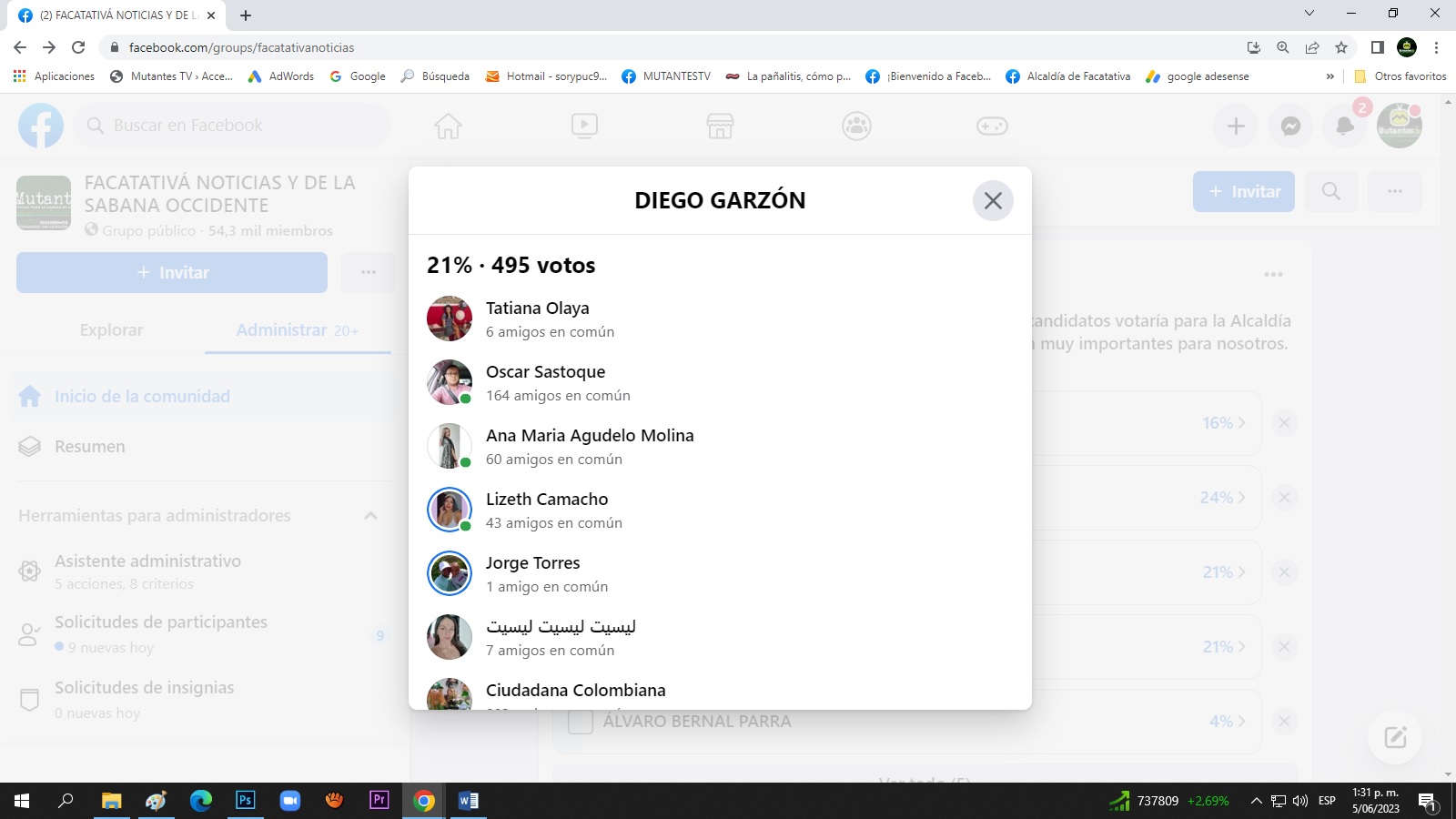Image resolution: width=1456 pixels, height=819 pixels.
Task: Collapse Herramientas para administradores section
Action: point(370,516)
